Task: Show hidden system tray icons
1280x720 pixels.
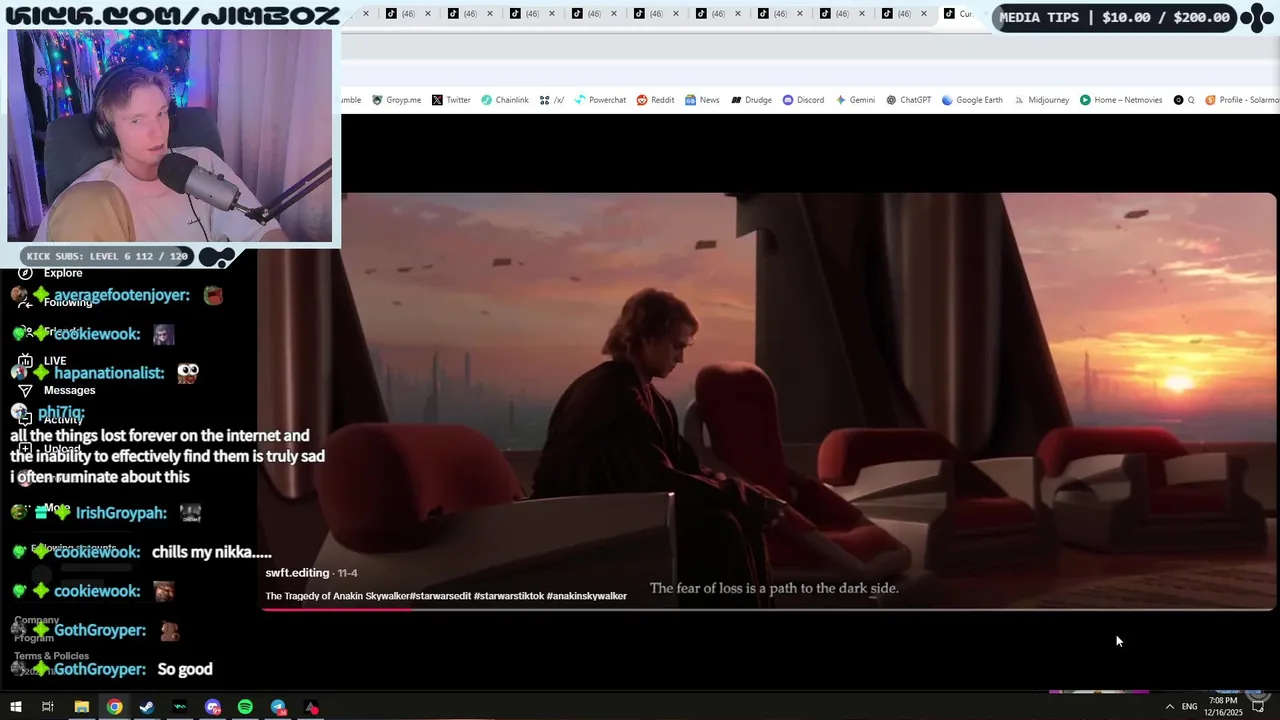Action: (1169, 707)
